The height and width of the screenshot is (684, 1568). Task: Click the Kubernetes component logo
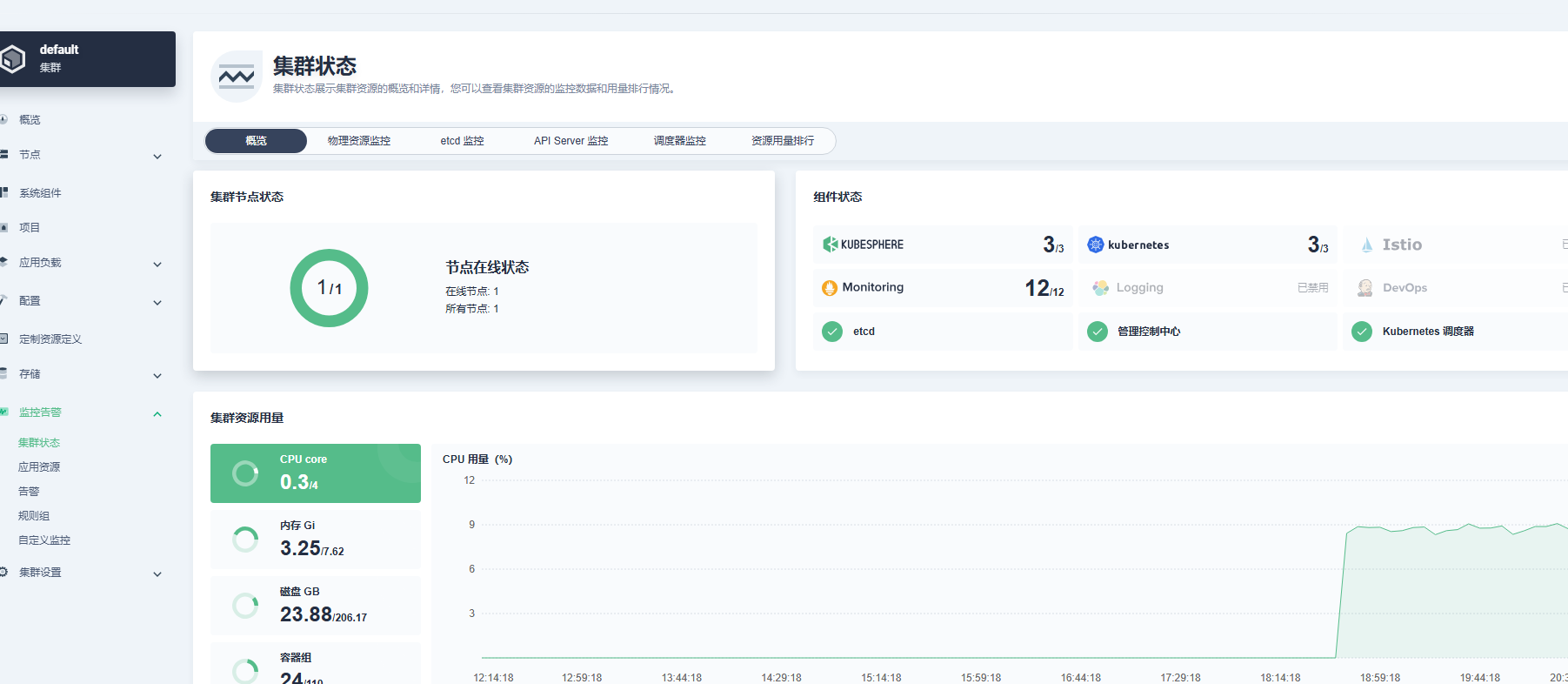point(1095,245)
